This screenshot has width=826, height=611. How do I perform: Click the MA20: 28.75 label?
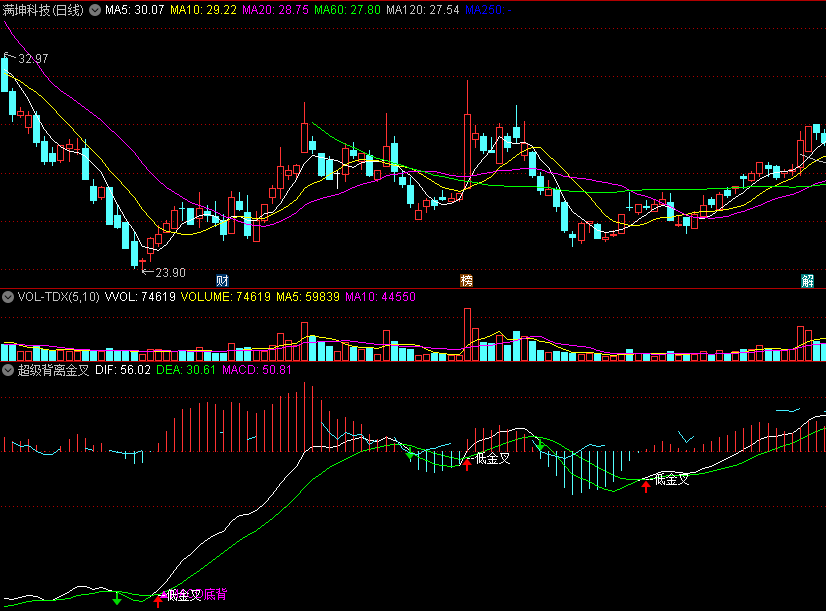pos(276,10)
